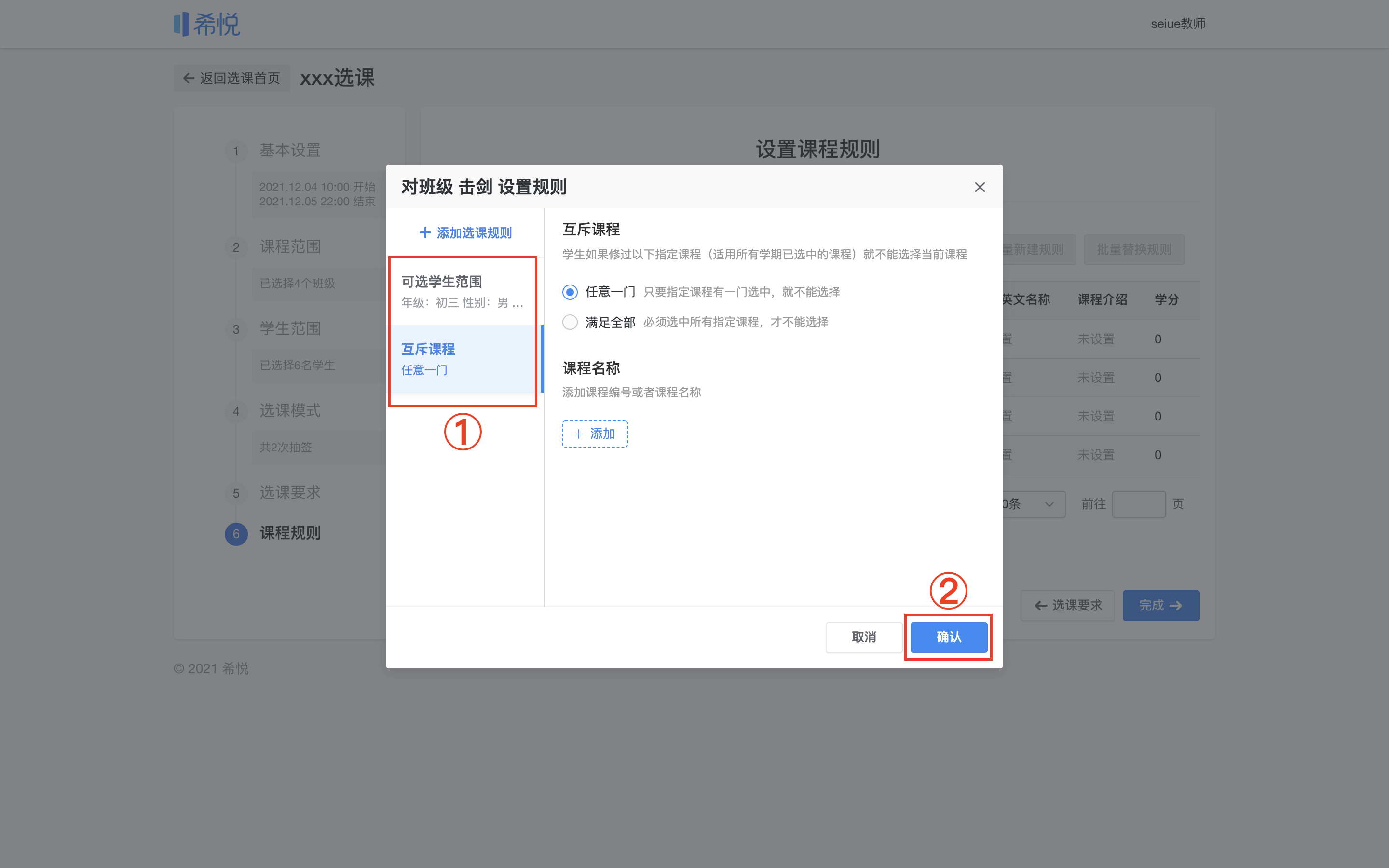Close the 设置规则 dialog with X
Image resolution: width=1389 pixels, height=868 pixels.
pos(980,187)
